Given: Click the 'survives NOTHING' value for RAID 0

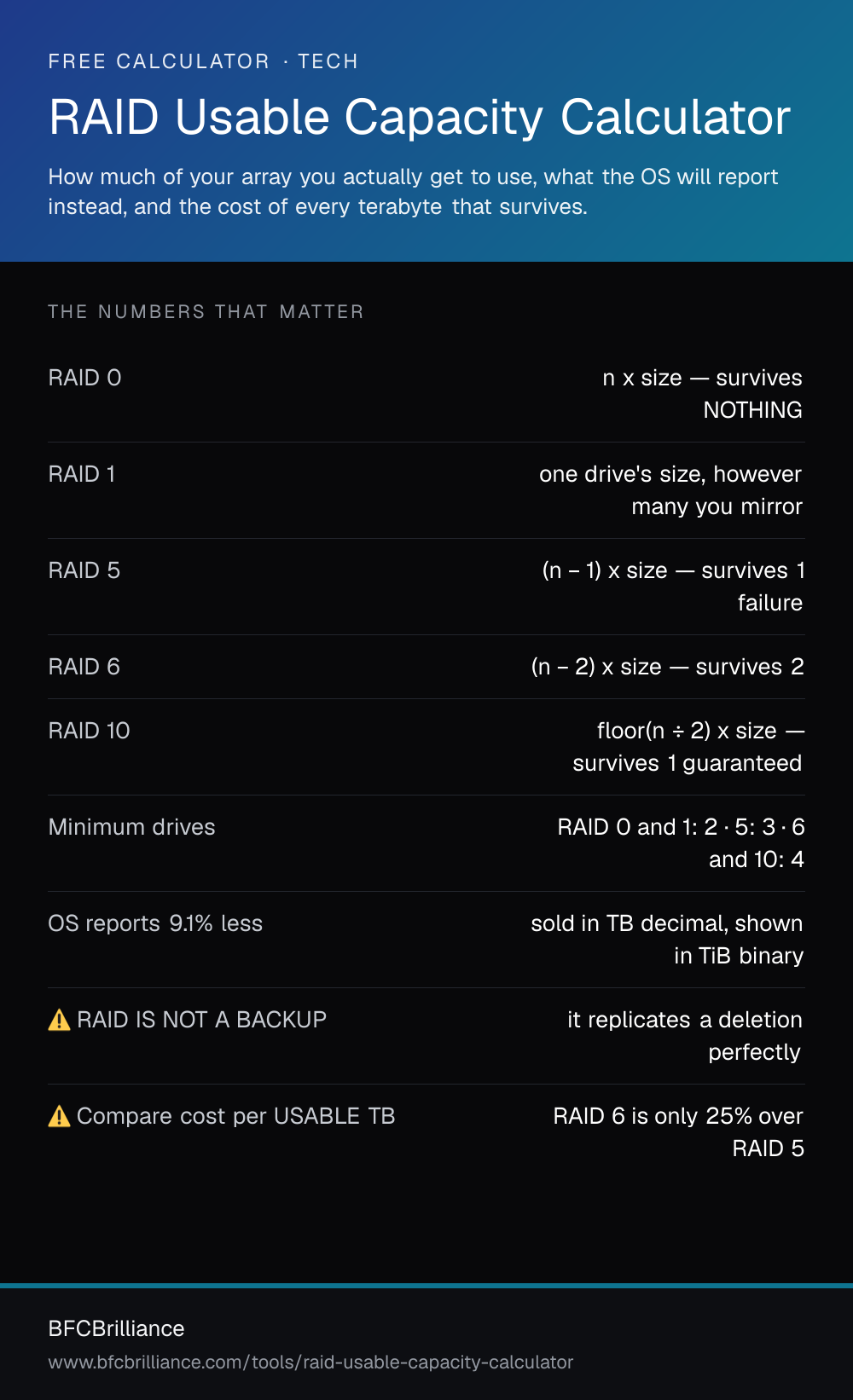Looking at the screenshot, I should coord(752,394).
